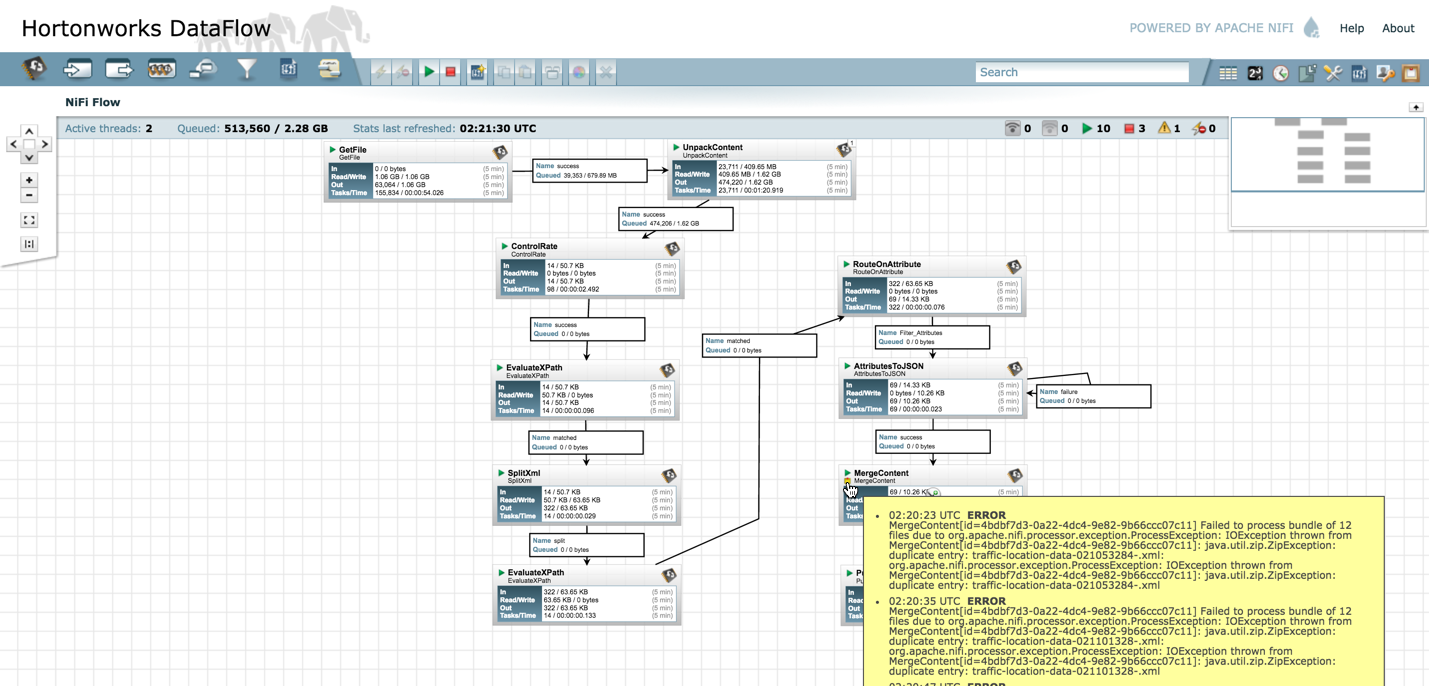
Task: Collapse the birdseye panel with the arrow
Action: point(1417,107)
